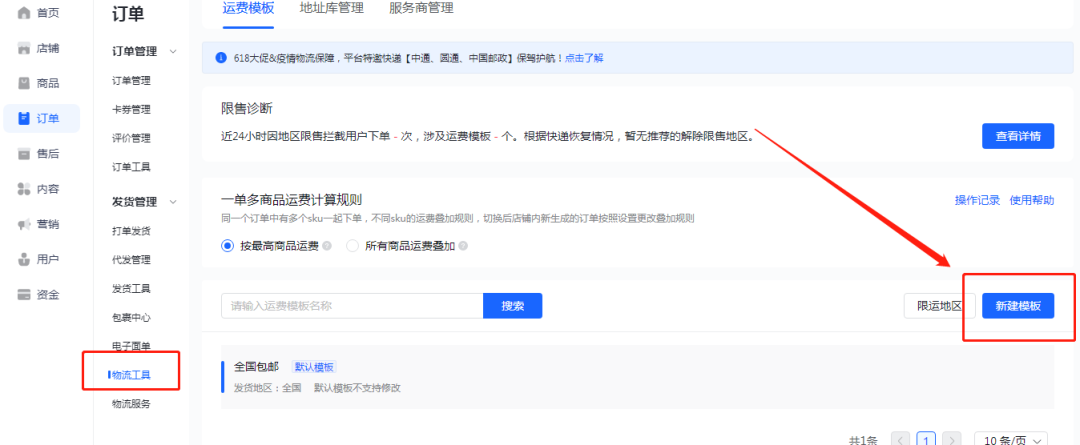1080x445 pixels.
Task: Open 包裹中心 menu item
Action: click(x=131, y=317)
